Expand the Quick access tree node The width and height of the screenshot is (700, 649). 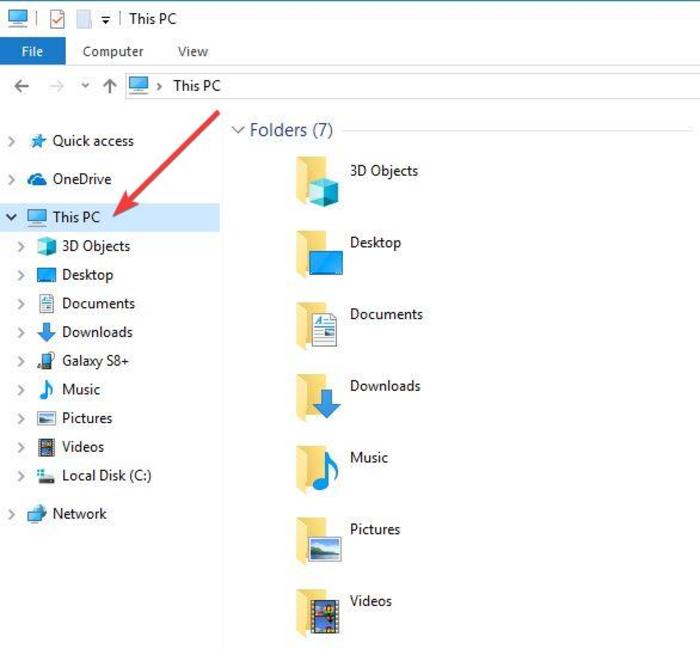tap(12, 141)
